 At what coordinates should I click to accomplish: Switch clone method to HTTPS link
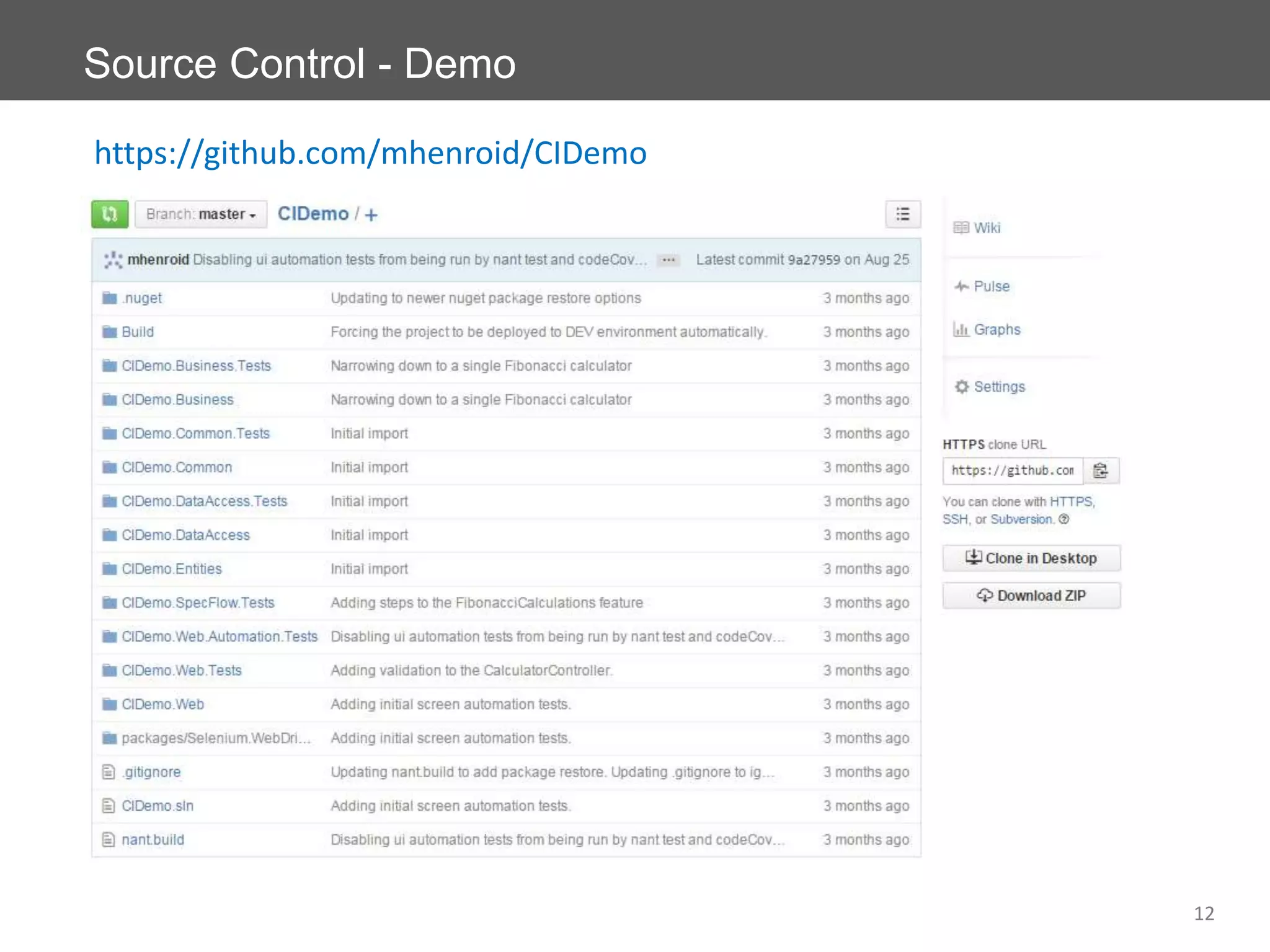pos(1072,501)
